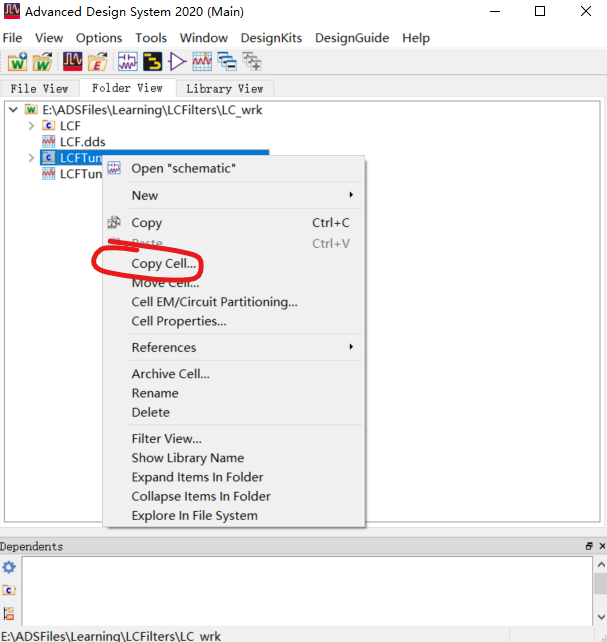Expand the LCF cell node
Image resolution: width=607 pixels, height=642 pixels.
(31, 126)
